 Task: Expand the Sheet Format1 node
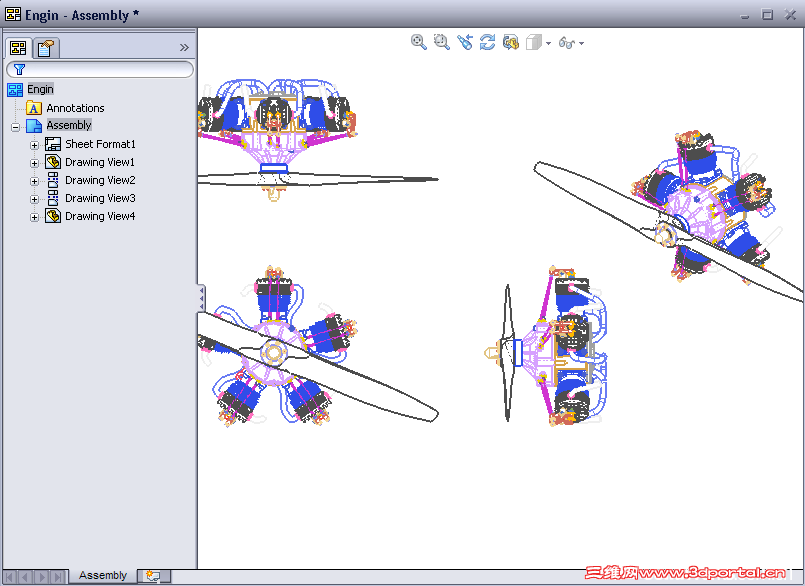(34, 145)
